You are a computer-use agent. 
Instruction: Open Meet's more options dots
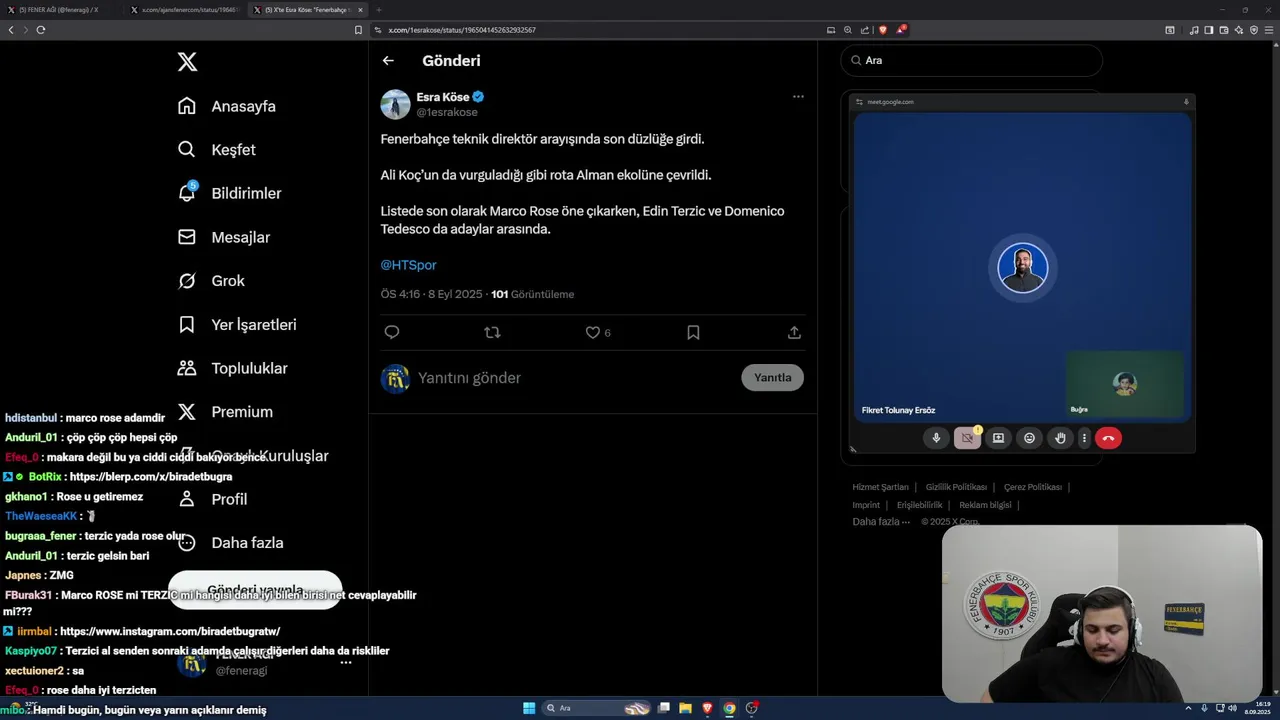click(1084, 438)
